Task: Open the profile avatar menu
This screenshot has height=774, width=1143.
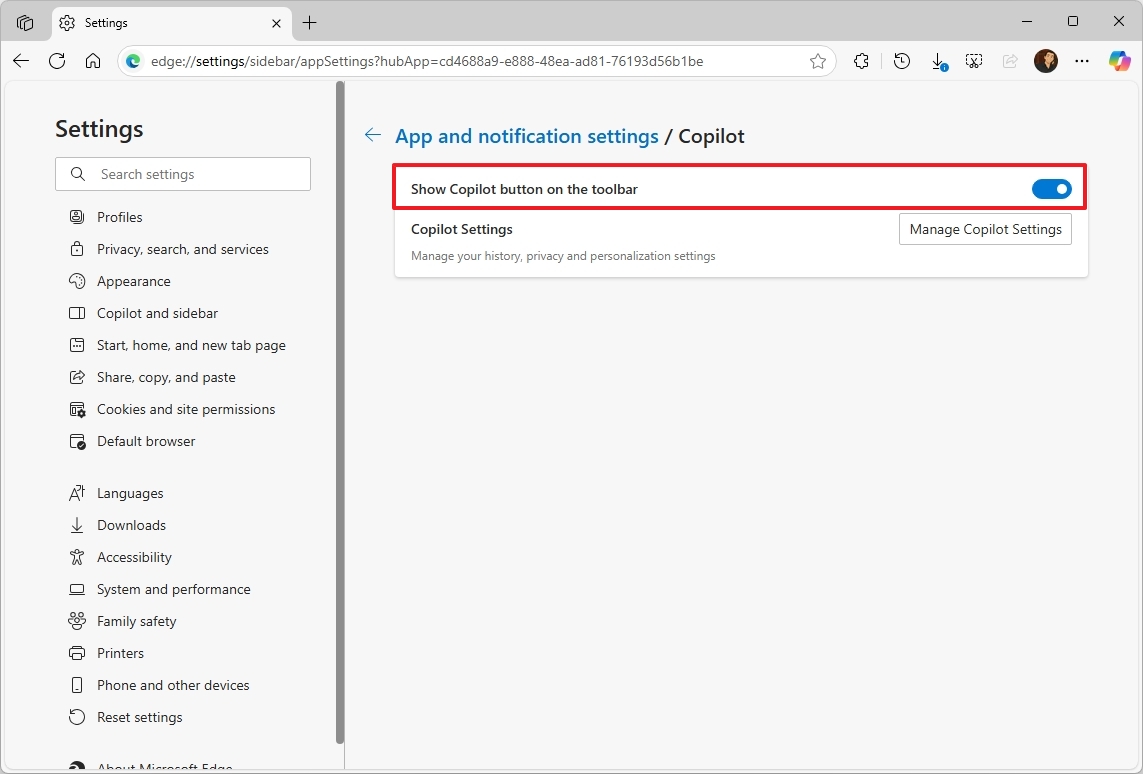Action: pyautogui.click(x=1046, y=61)
